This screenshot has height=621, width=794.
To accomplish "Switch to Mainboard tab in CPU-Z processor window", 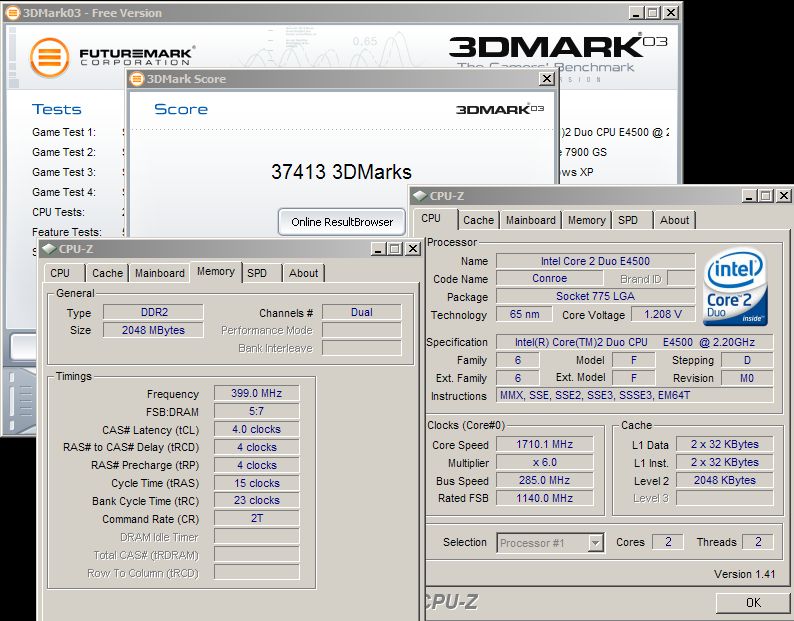I will 531,220.
